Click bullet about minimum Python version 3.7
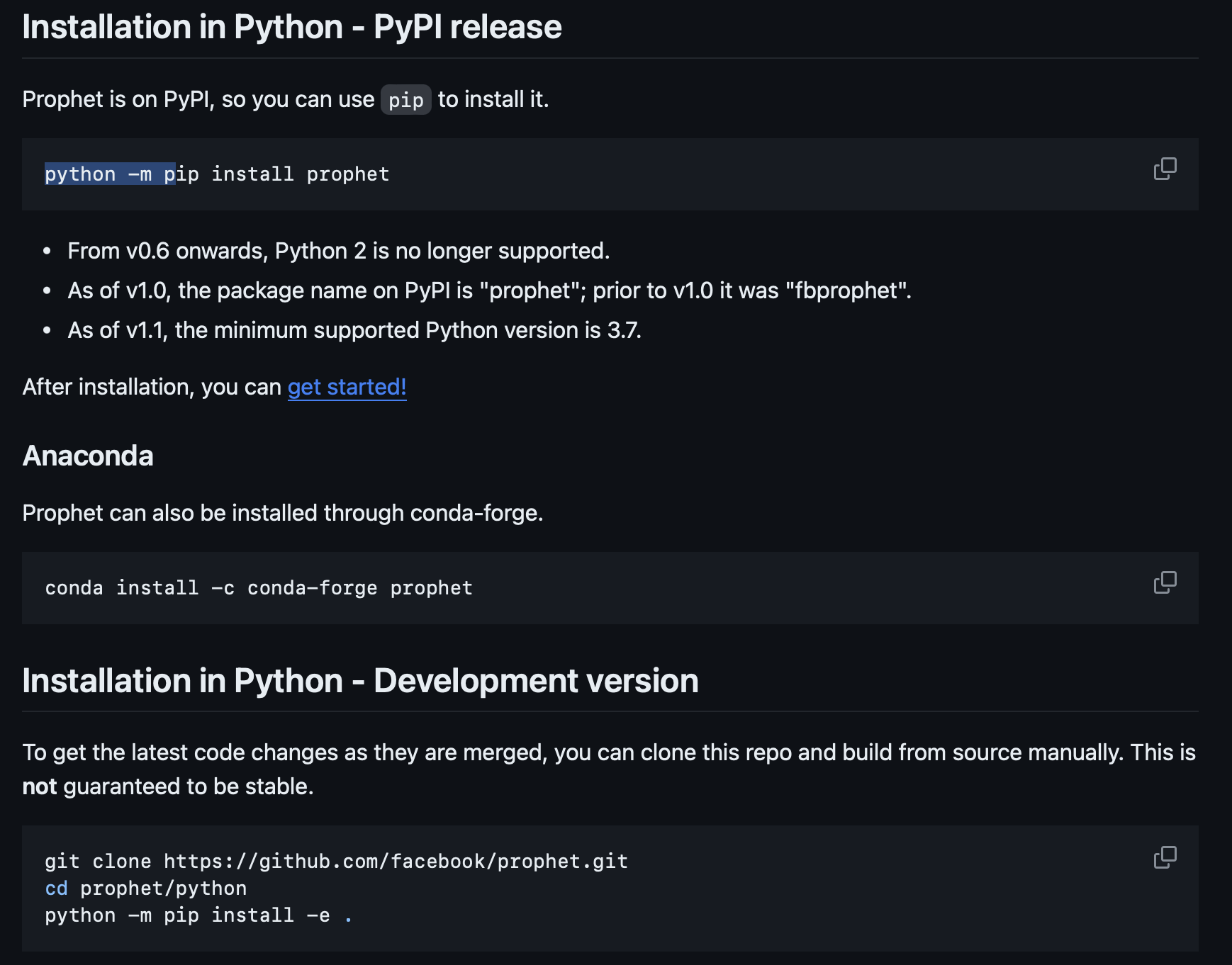1232x965 pixels. 354,330
